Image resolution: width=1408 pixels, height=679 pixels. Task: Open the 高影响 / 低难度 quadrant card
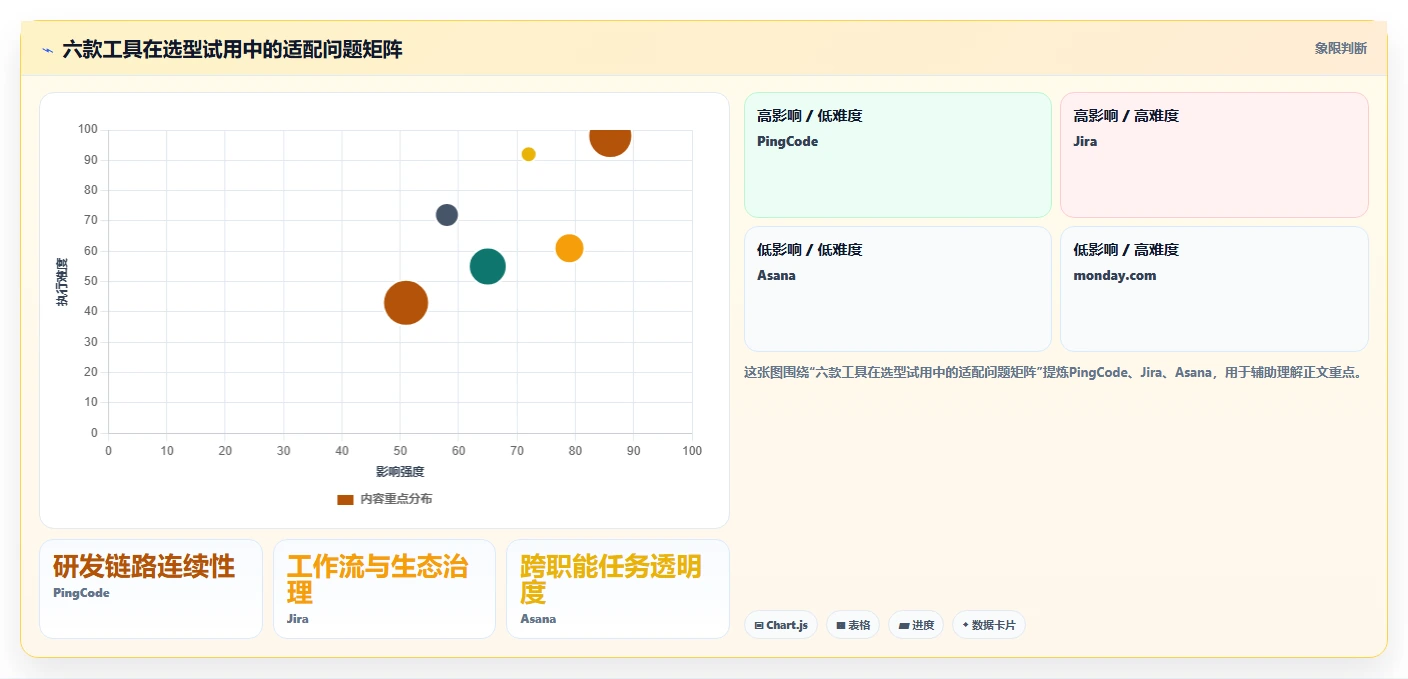pos(897,155)
